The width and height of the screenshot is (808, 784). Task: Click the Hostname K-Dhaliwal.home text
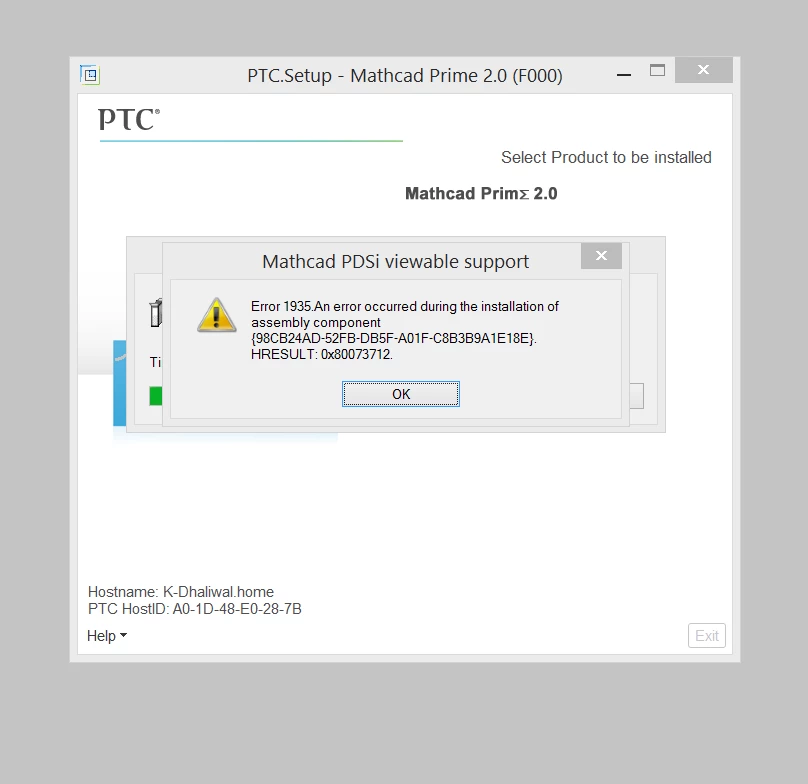click(x=181, y=592)
